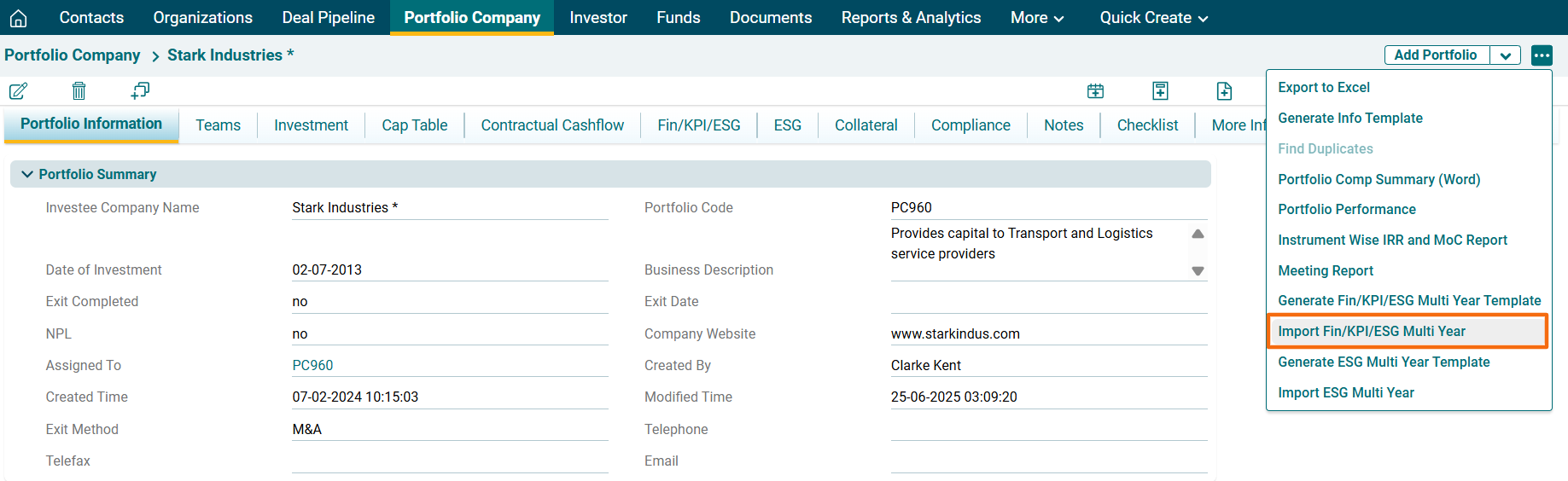Collapse the Portfolio Summary section
Viewport: 1568px width, 481px height.
(x=27, y=174)
